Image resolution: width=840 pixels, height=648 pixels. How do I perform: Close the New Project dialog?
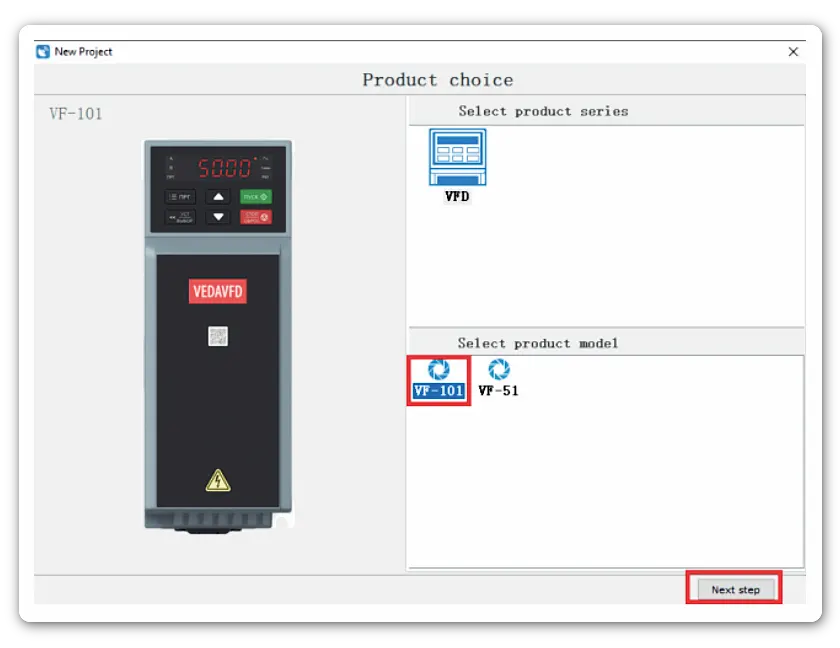click(x=793, y=52)
